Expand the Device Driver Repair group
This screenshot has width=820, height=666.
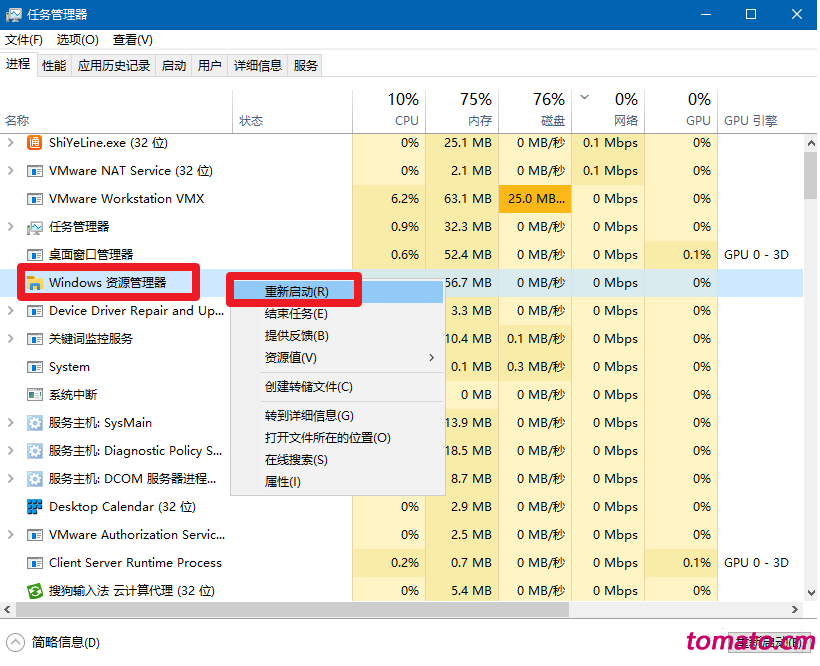point(10,311)
